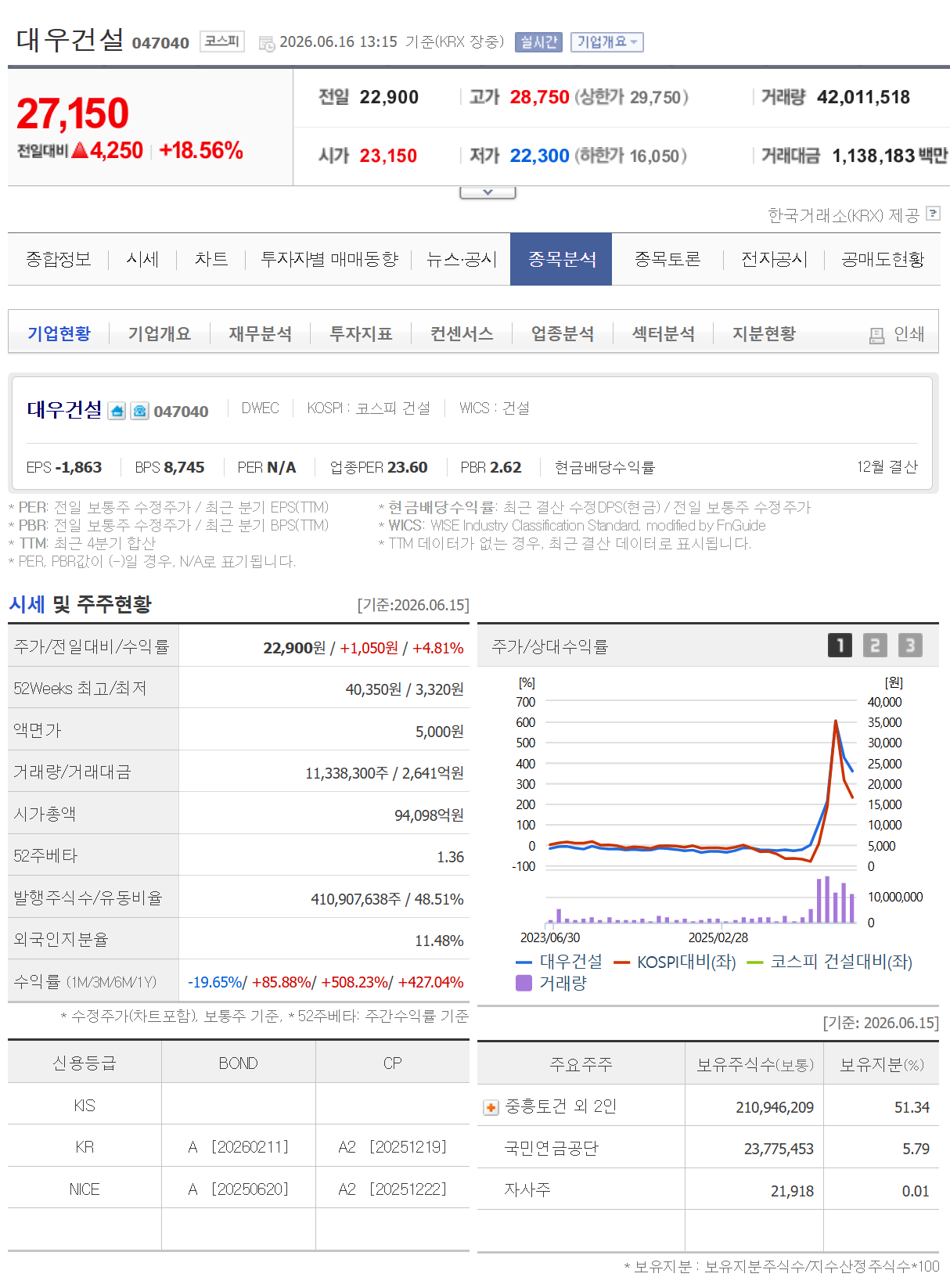Image resolution: width=950 pixels, height=1288 pixels.
Task: Select the 지분현황 sub-tab
Action: click(x=764, y=334)
